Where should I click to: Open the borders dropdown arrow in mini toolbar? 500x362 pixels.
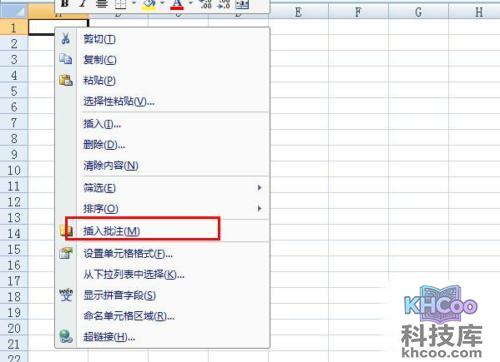tap(134, 3)
